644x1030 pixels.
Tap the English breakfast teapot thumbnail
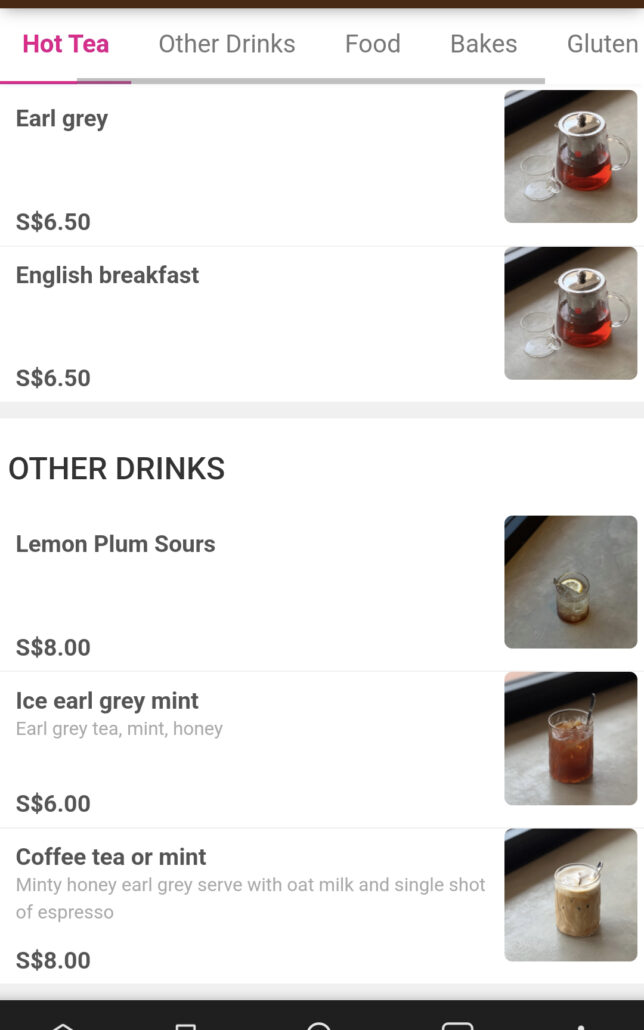570,313
